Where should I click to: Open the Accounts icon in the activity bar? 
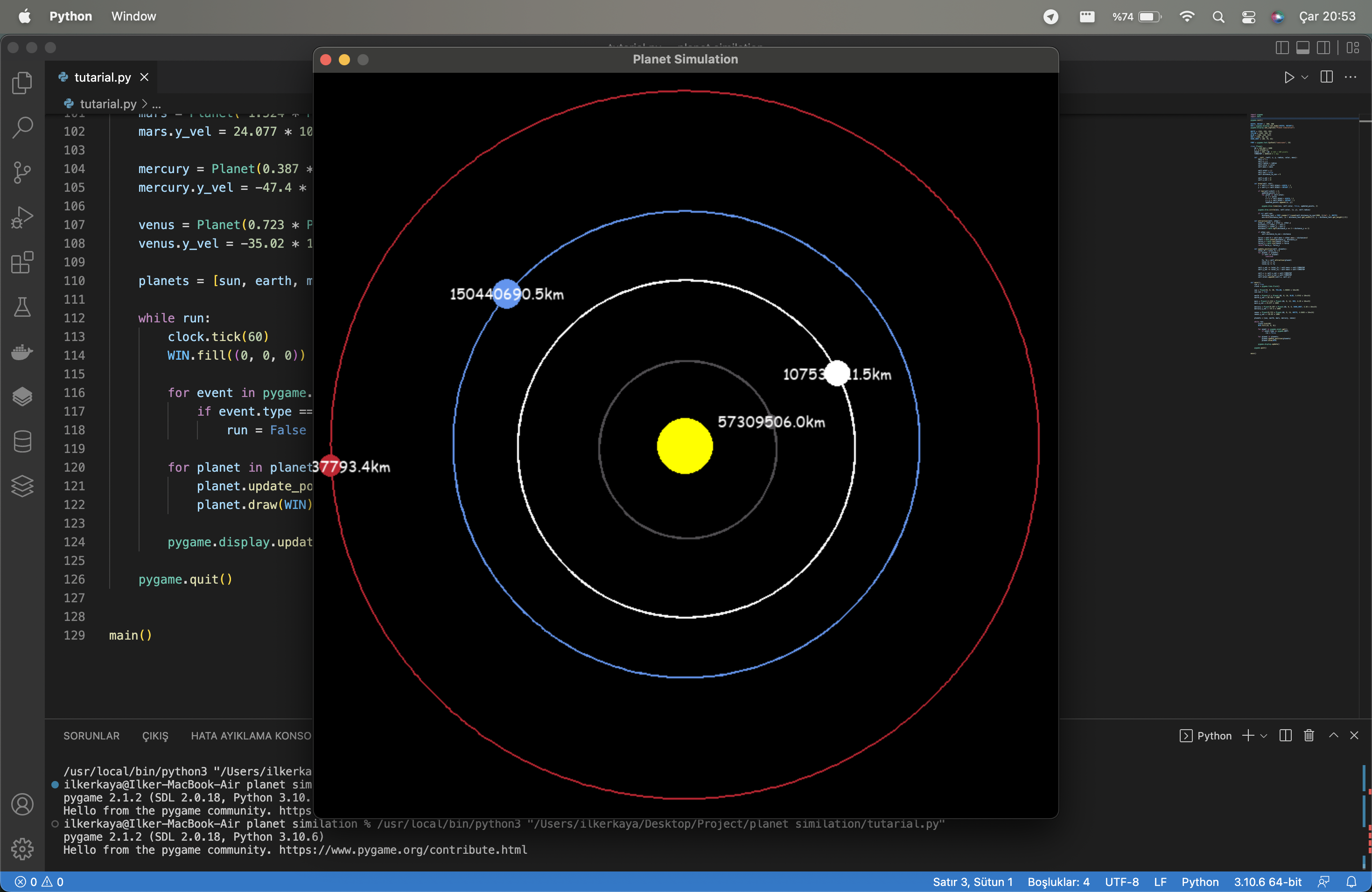(22, 804)
